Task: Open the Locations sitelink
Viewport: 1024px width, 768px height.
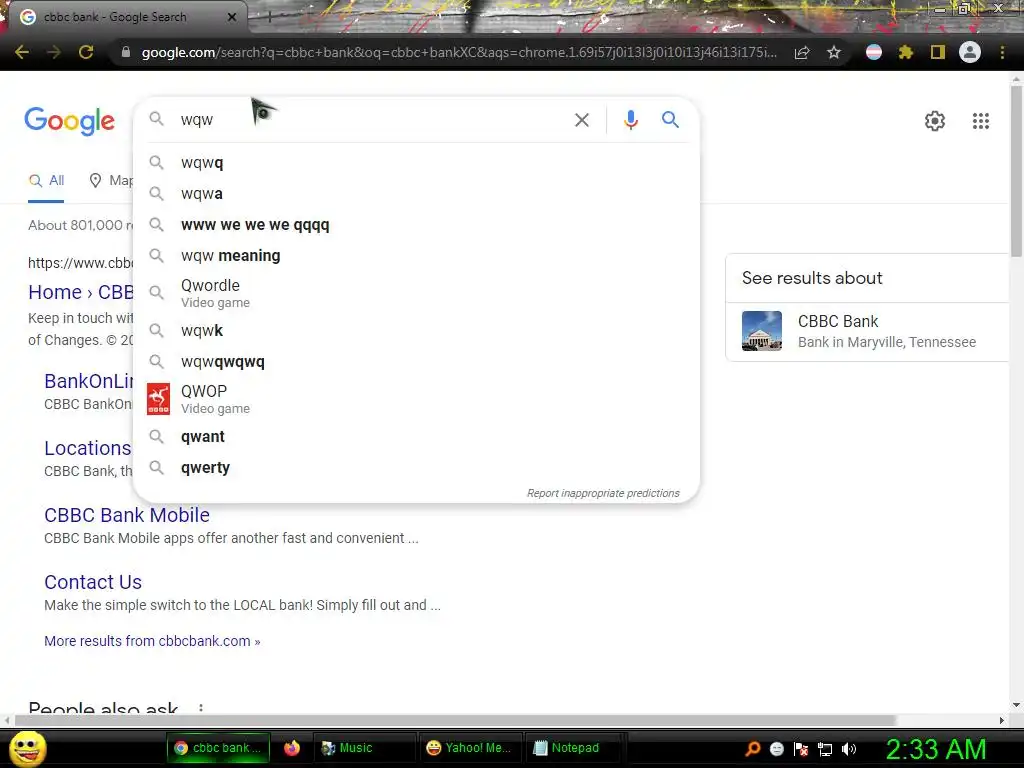Action: [88, 448]
